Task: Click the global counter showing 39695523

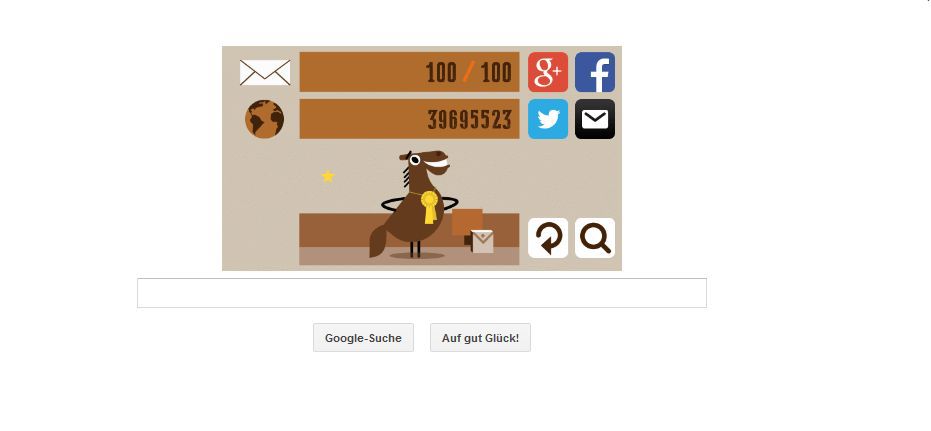Action: point(409,119)
